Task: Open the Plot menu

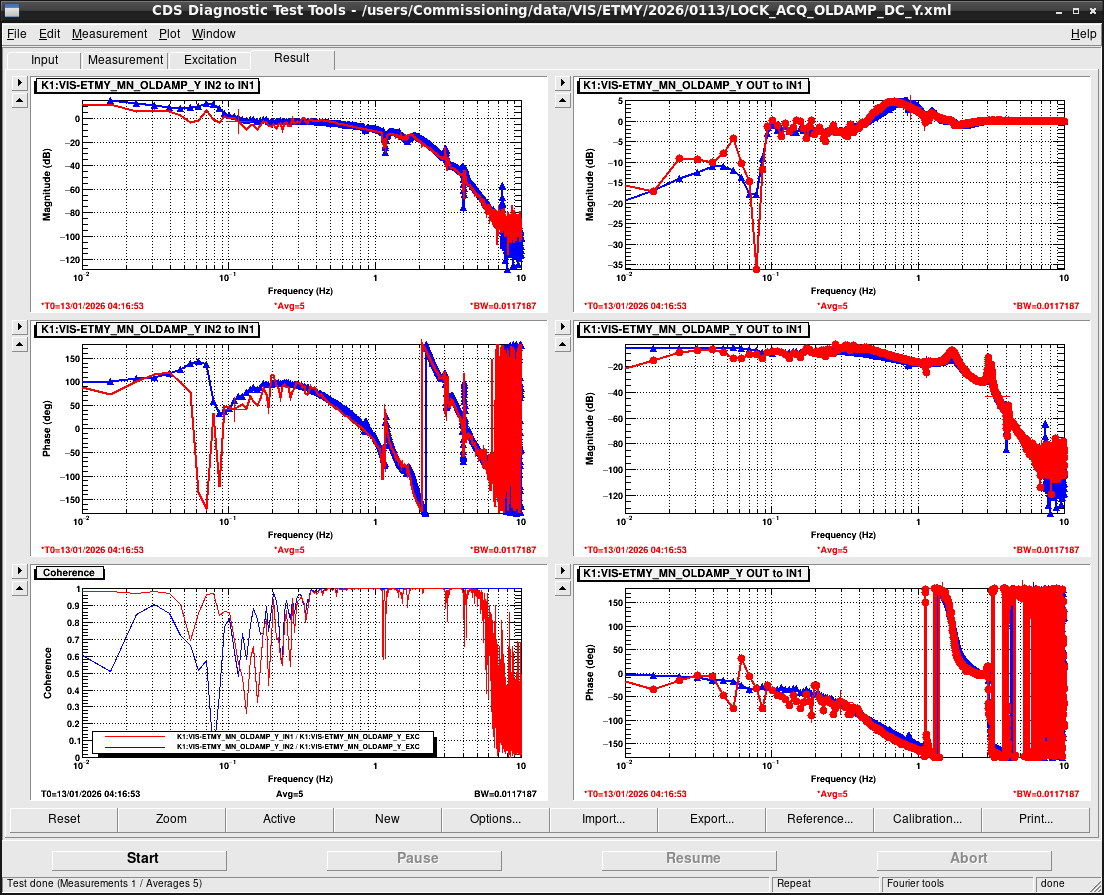Action: pos(169,34)
